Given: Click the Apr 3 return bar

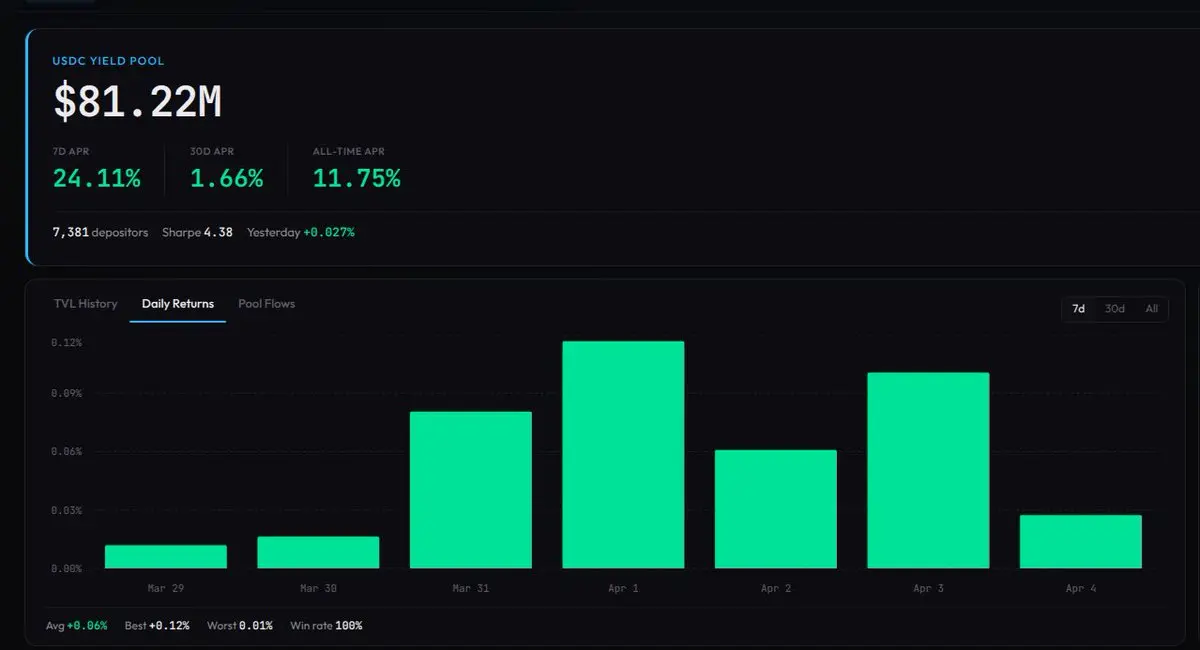Looking at the screenshot, I should pyautogui.click(x=928, y=471).
